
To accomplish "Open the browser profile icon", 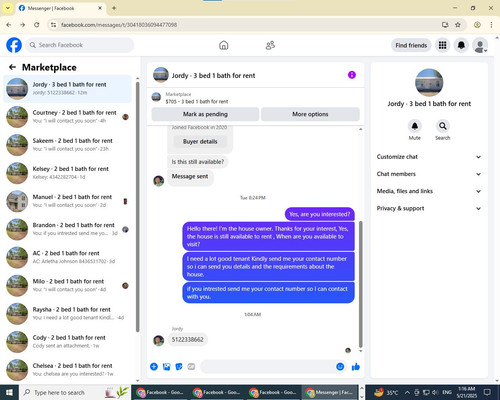I will click(x=477, y=25).
